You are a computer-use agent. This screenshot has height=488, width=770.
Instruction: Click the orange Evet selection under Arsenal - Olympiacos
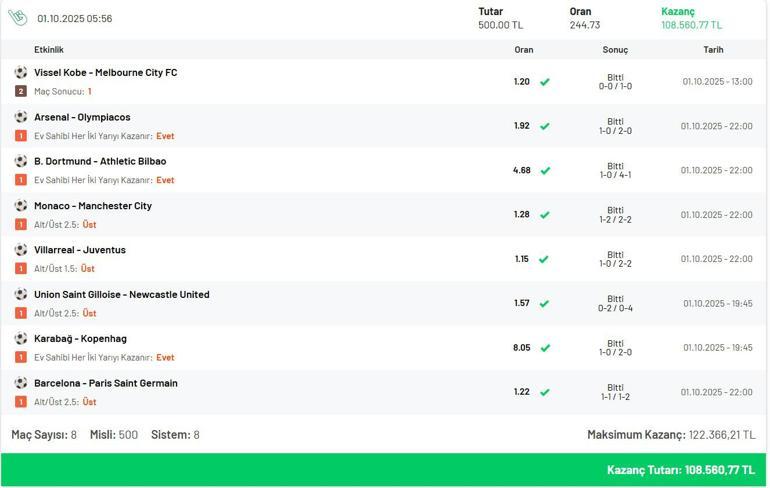pos(165,136)
